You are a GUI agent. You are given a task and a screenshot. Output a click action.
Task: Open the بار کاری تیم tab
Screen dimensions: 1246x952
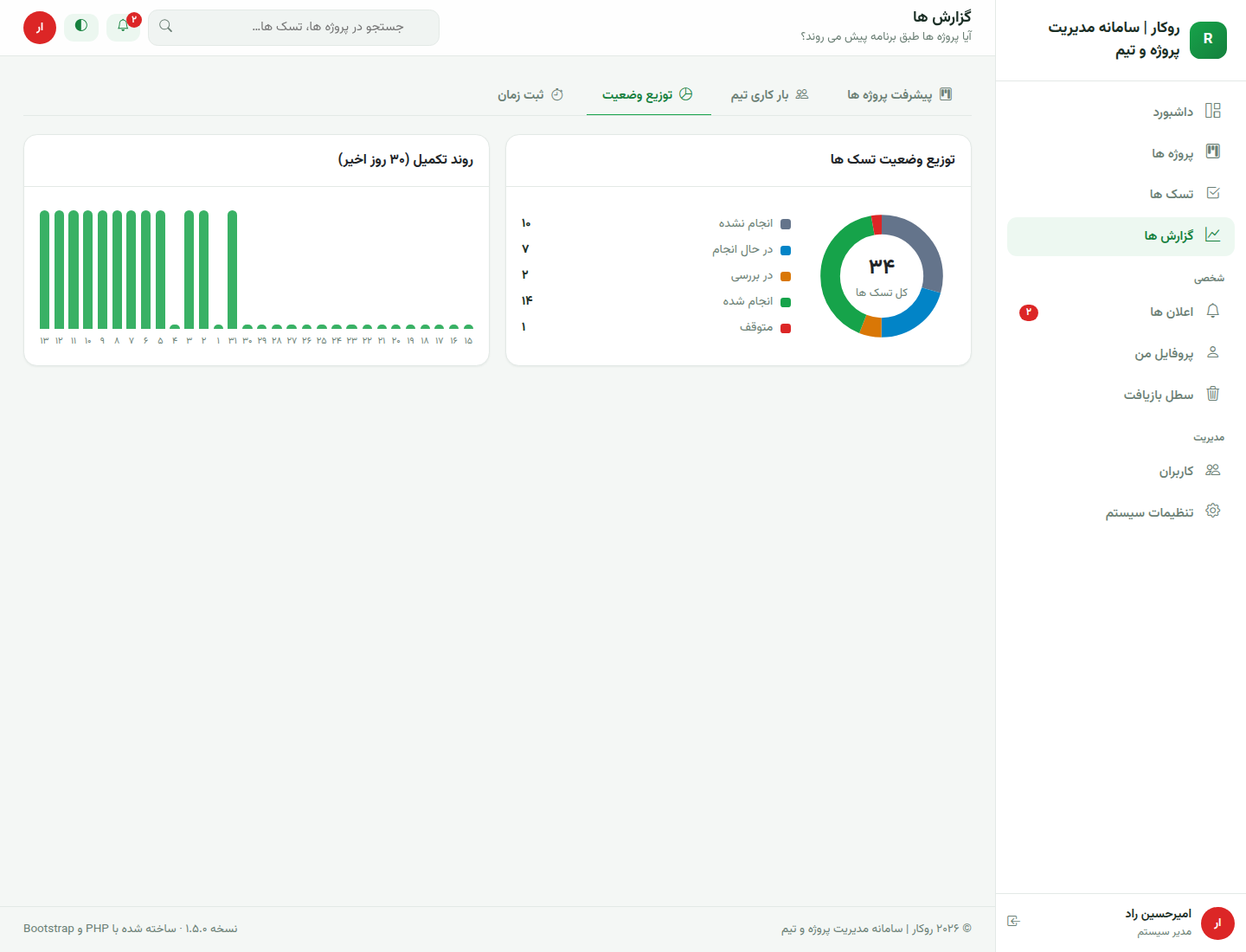point(769,94)
